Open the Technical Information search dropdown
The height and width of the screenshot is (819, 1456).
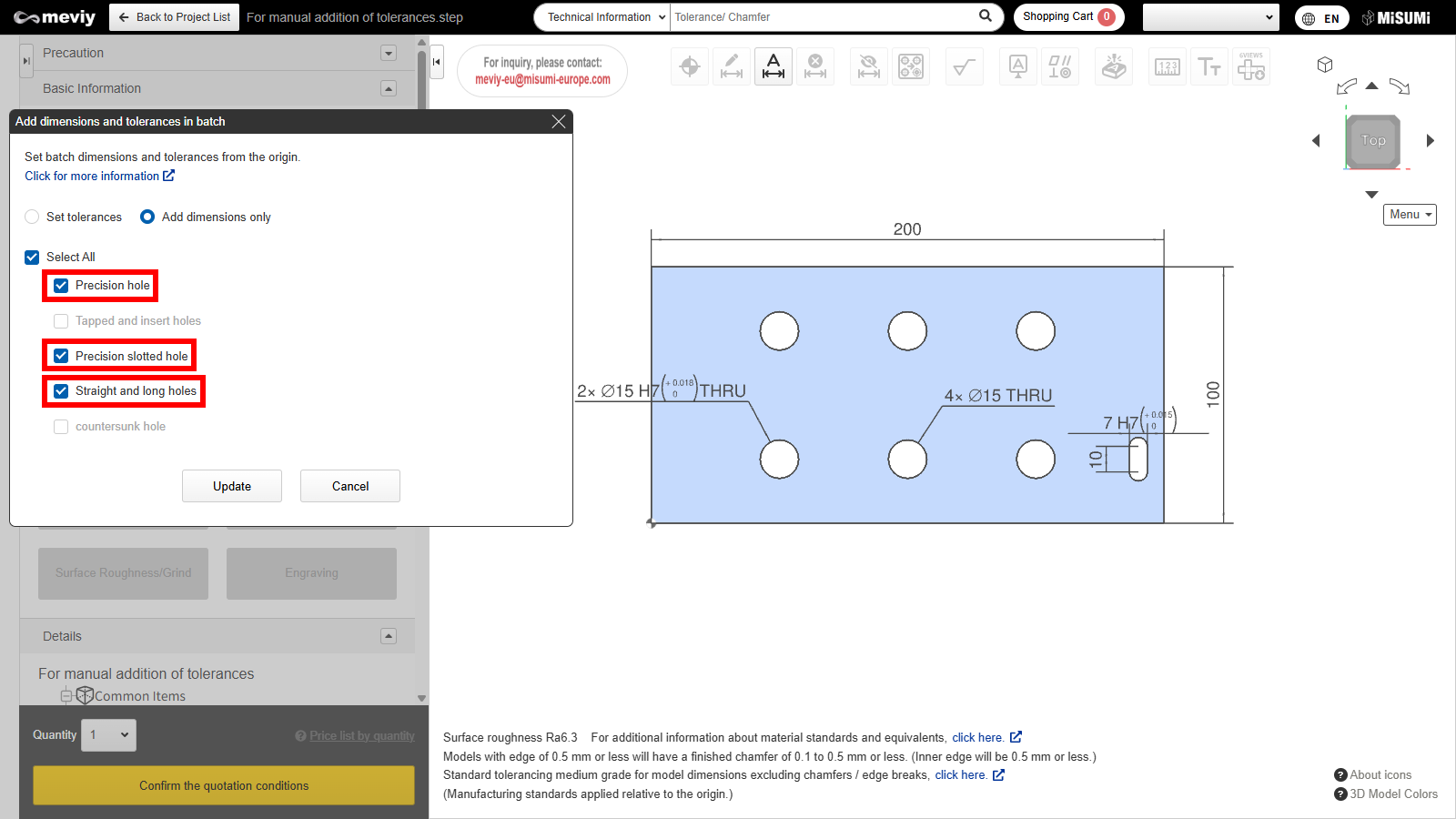tap(602, 17)
